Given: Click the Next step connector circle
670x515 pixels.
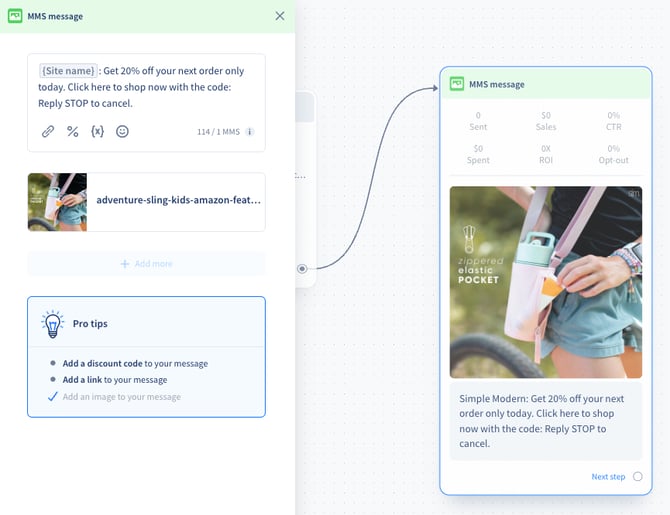Looking at the screenshot, I should coord(638,477).
